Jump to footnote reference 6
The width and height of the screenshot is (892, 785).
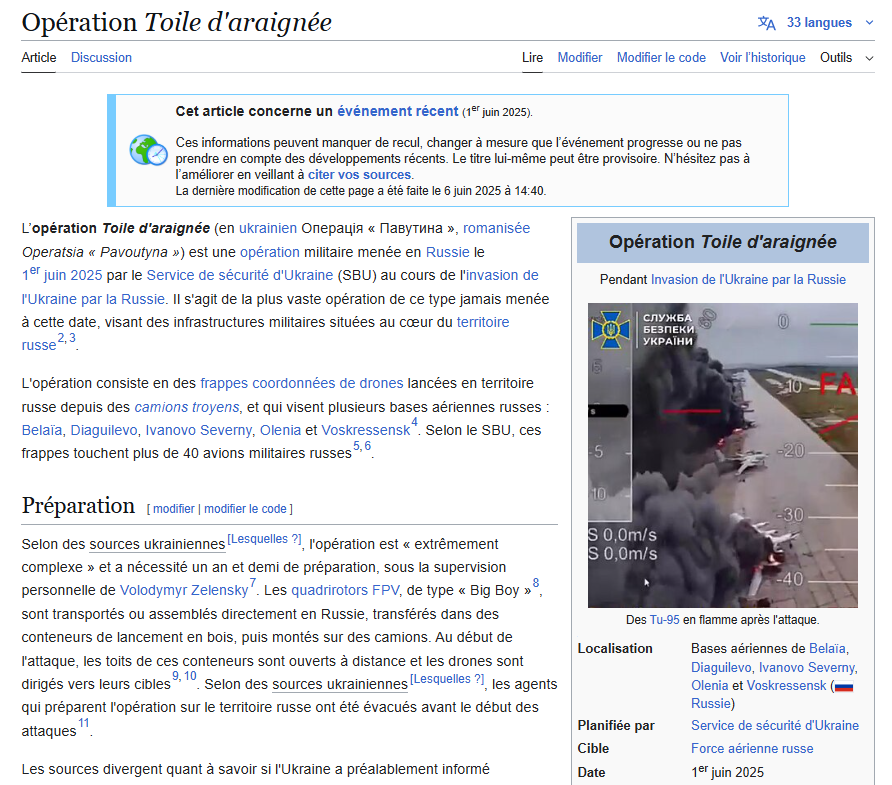pos(367,446)
